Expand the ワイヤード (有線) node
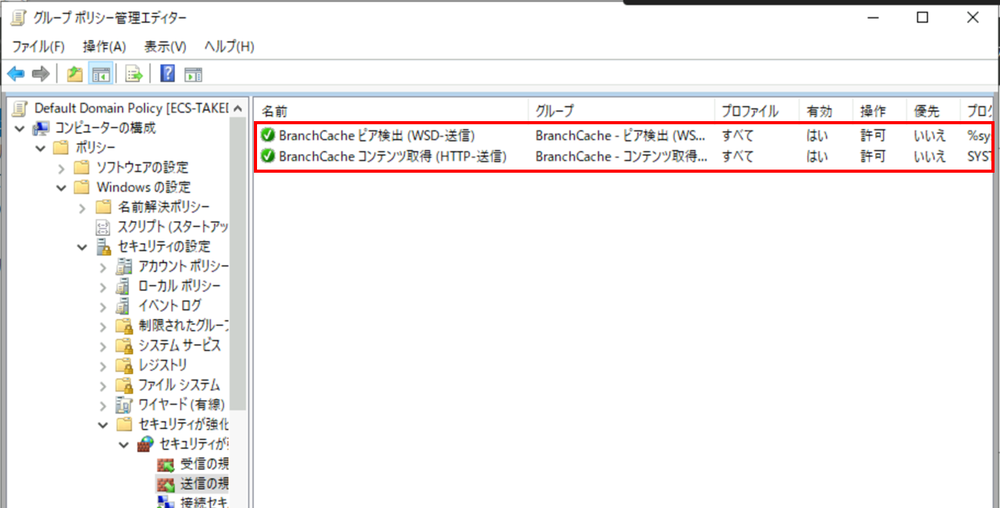Screen dimensions: 1000x508 [x=103, y=405]
